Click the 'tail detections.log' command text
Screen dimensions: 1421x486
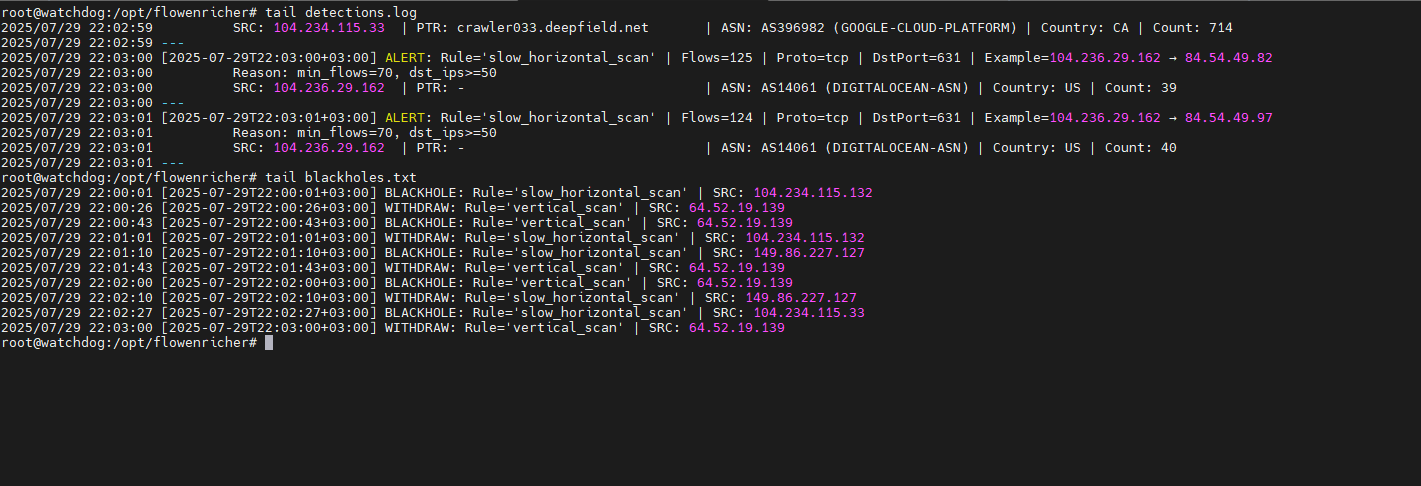341,12
